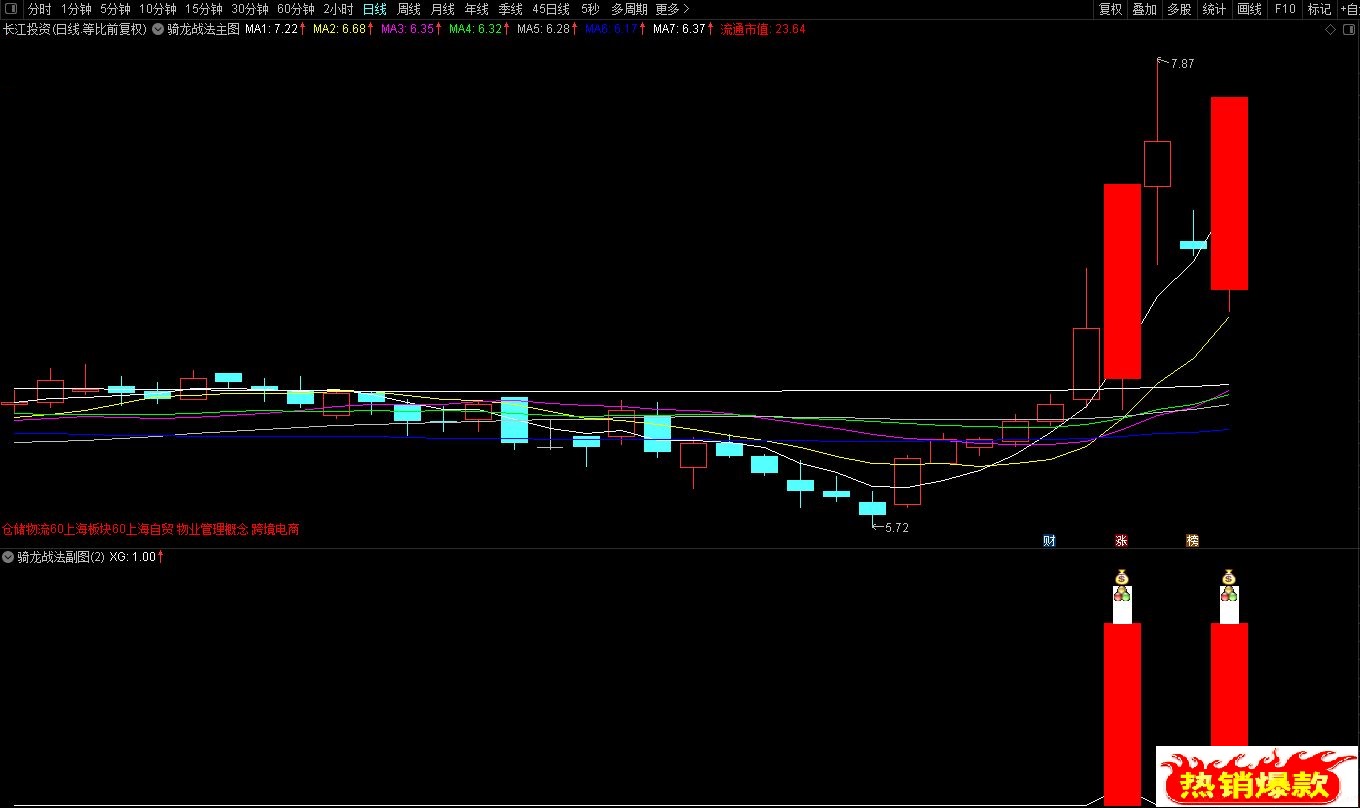The height and width of the screenshot is (808, 1360).
Task: Click the MA5: 6.28 value label
Action: click(x=543, y=29)
